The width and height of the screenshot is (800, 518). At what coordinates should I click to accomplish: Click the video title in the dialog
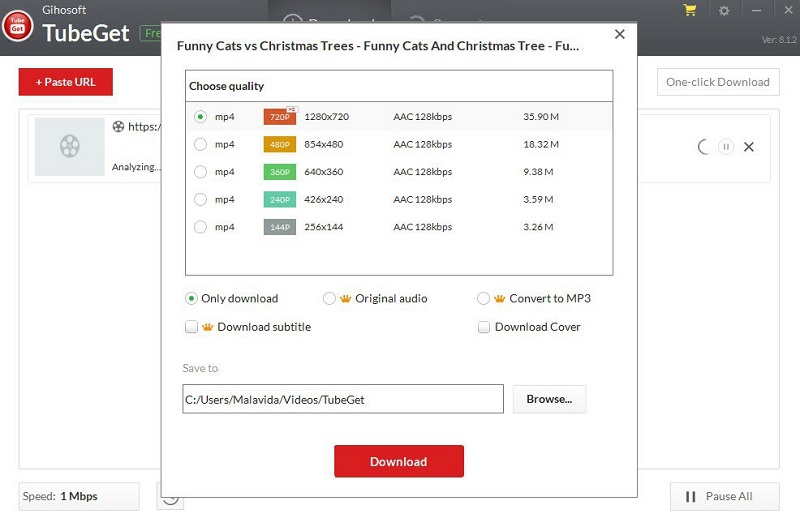pos(378,46)
